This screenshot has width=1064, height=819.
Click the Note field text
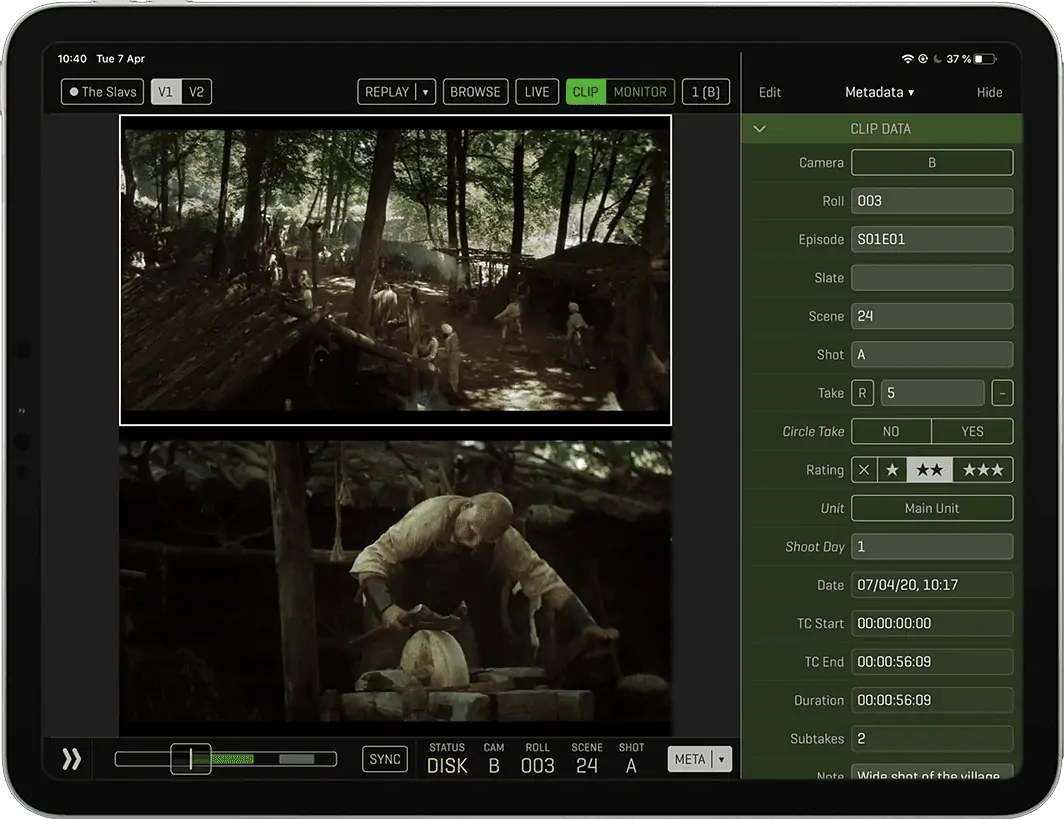pyautogui.click(x=932, y=772)
